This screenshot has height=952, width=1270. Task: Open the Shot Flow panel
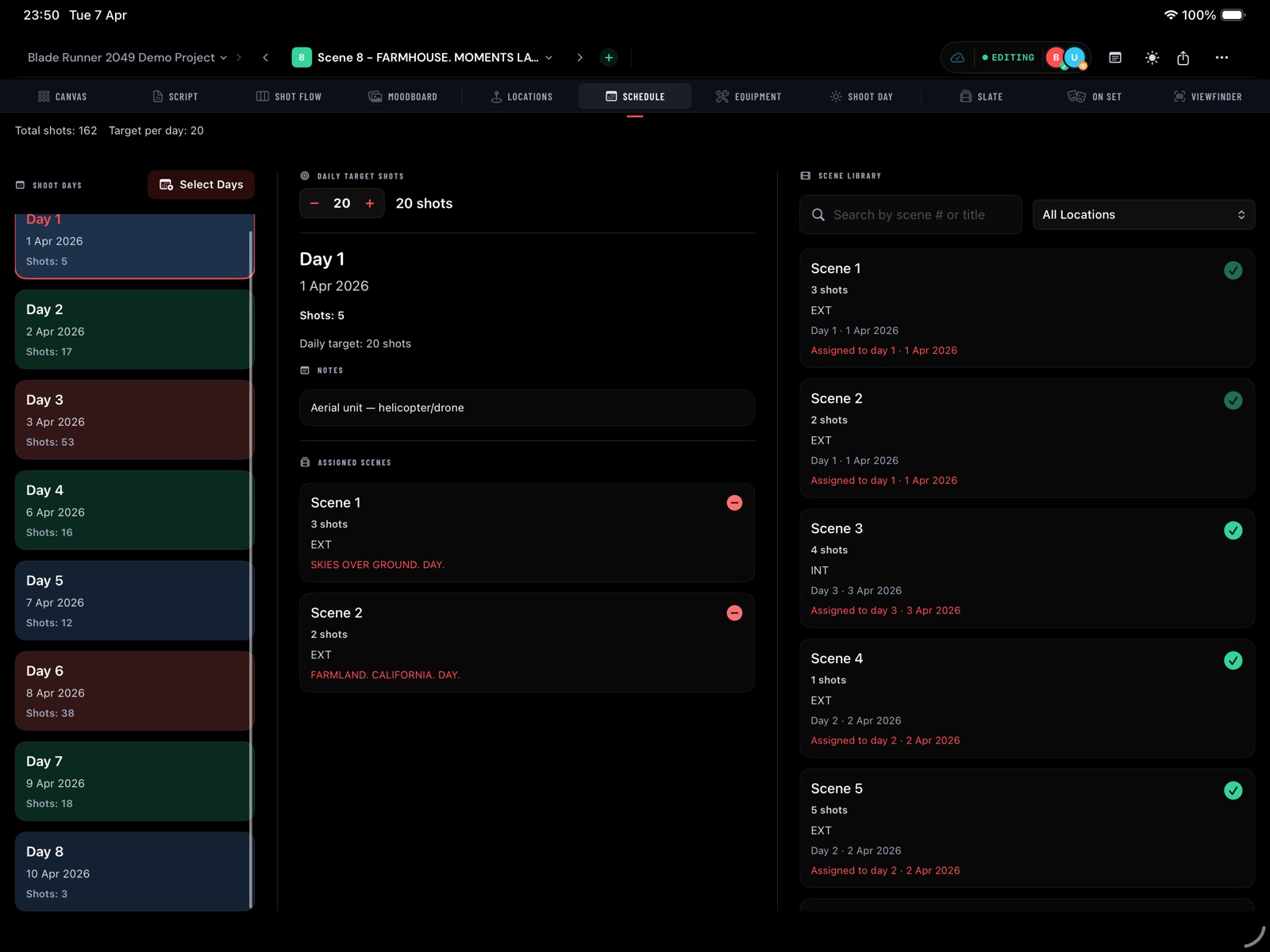point(289,96)
